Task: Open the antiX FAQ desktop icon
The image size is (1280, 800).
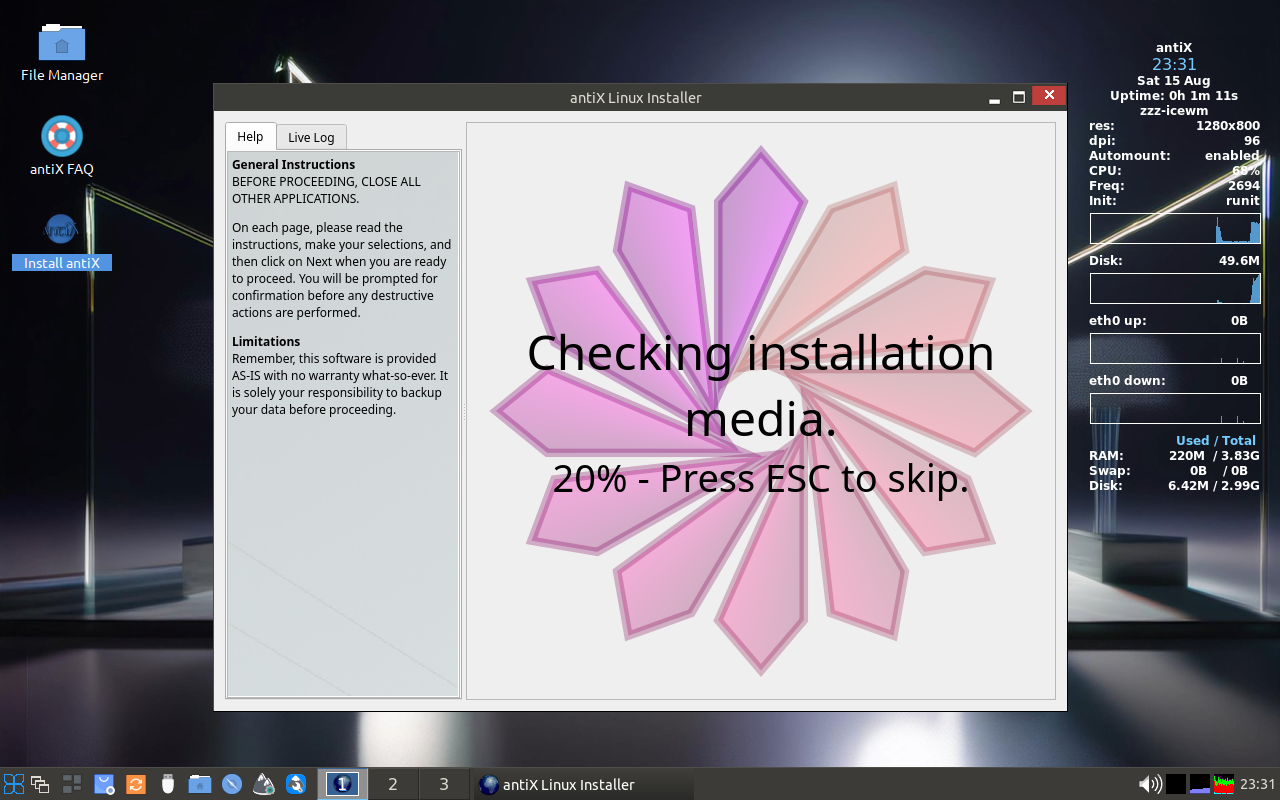Action: 62,146
